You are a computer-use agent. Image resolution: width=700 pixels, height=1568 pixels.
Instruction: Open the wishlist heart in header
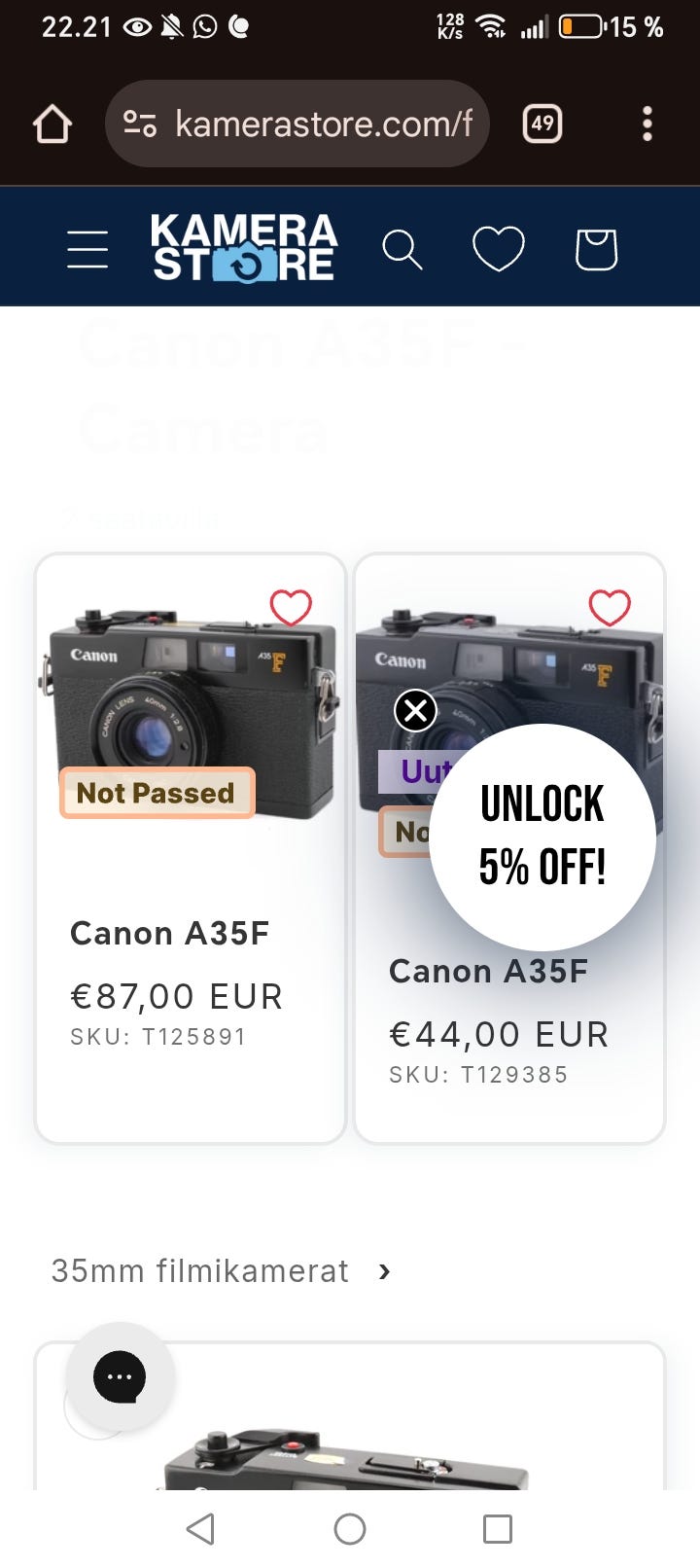[x=499, y=249]
